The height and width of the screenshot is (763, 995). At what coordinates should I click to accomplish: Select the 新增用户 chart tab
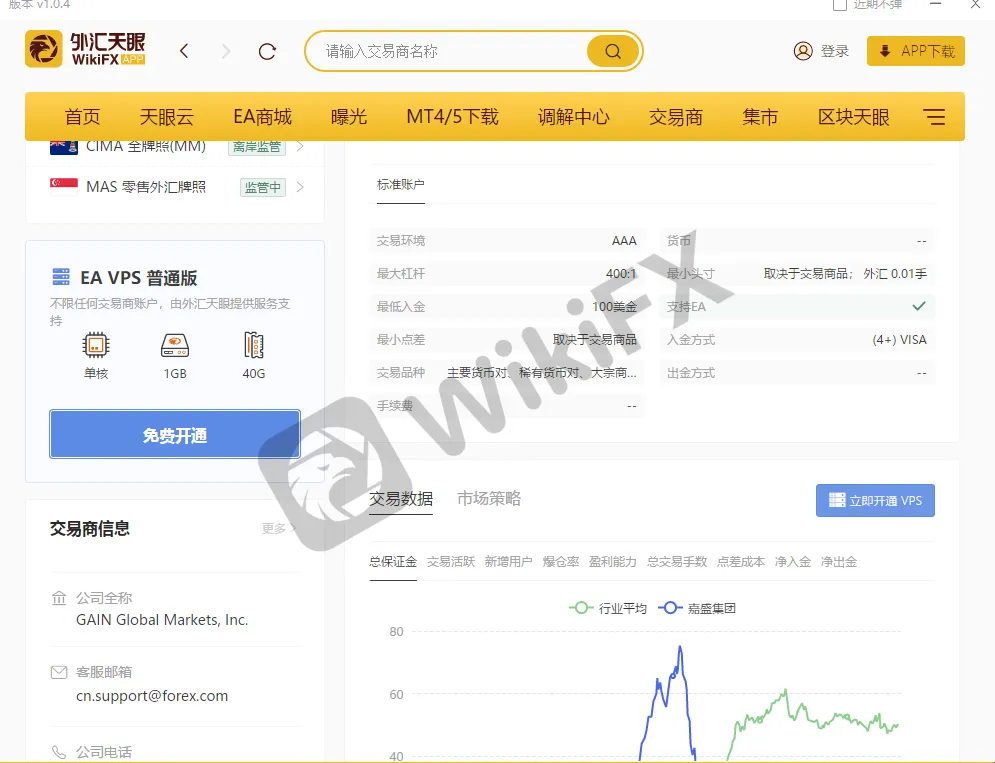508,562
